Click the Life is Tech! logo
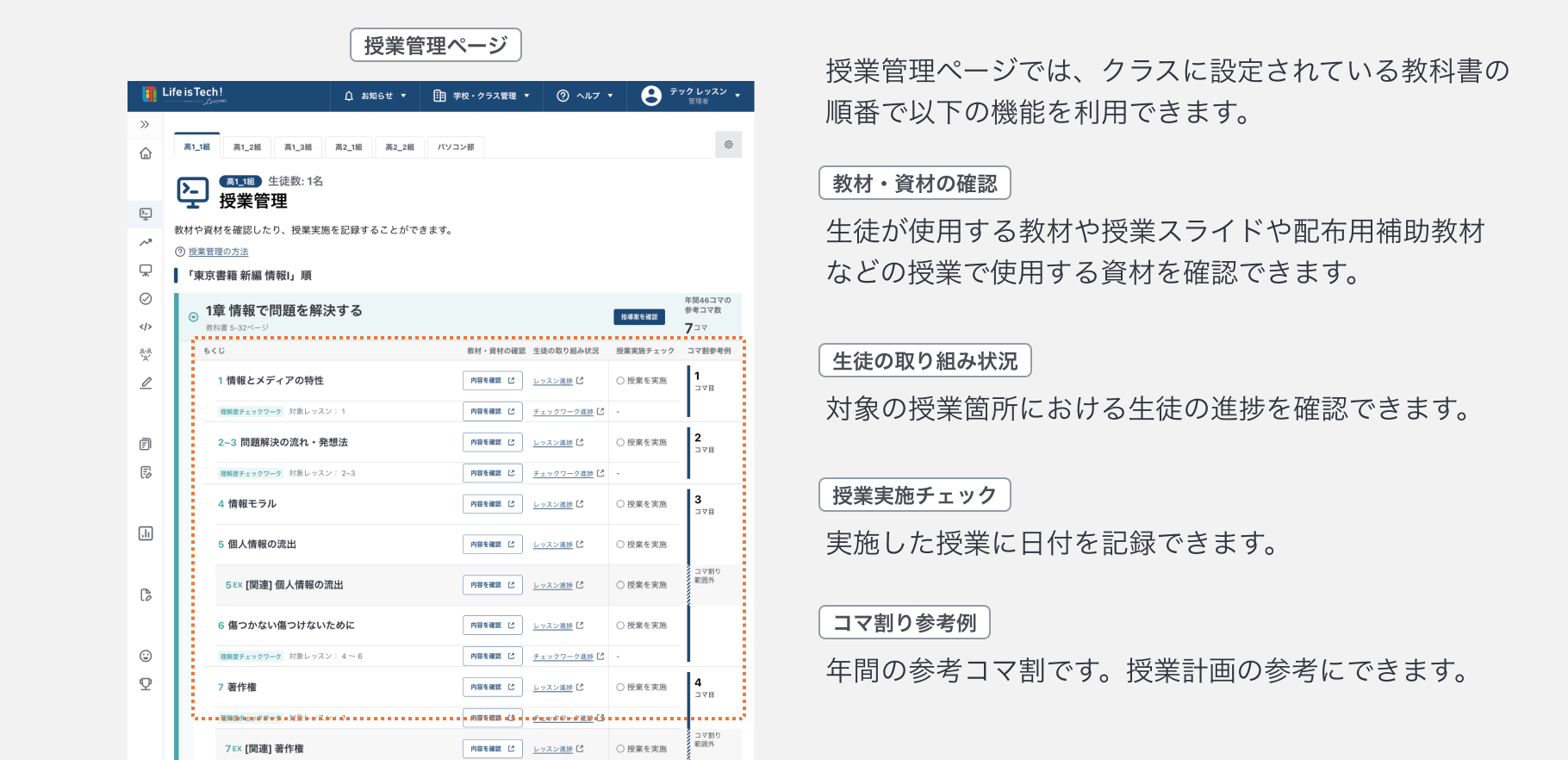 184,96
